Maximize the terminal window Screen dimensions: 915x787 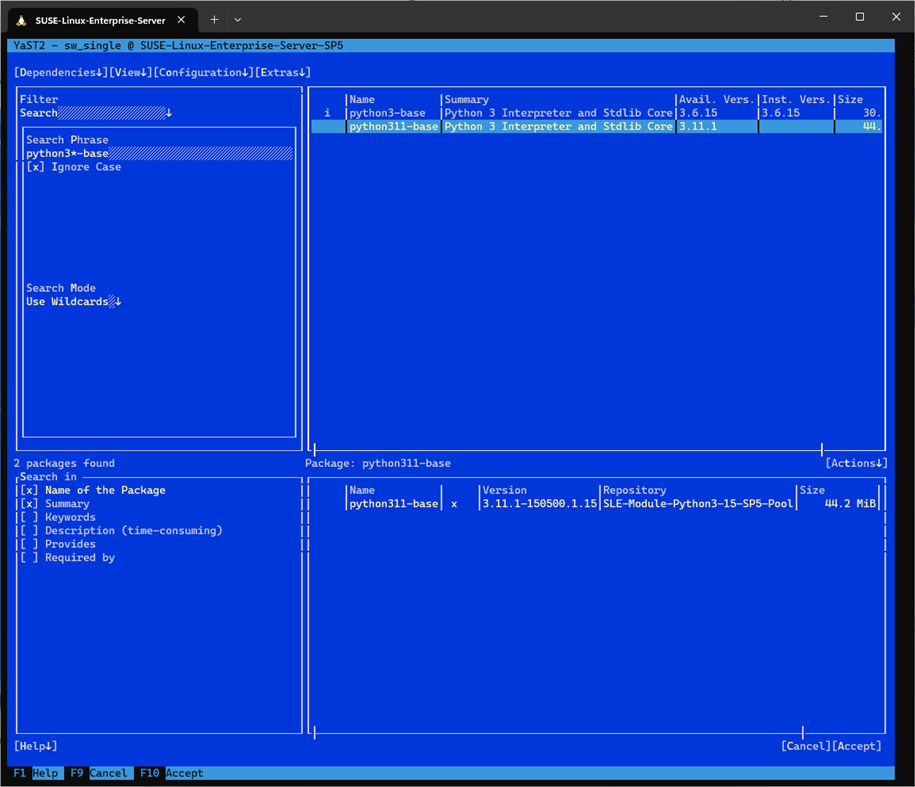860,17
